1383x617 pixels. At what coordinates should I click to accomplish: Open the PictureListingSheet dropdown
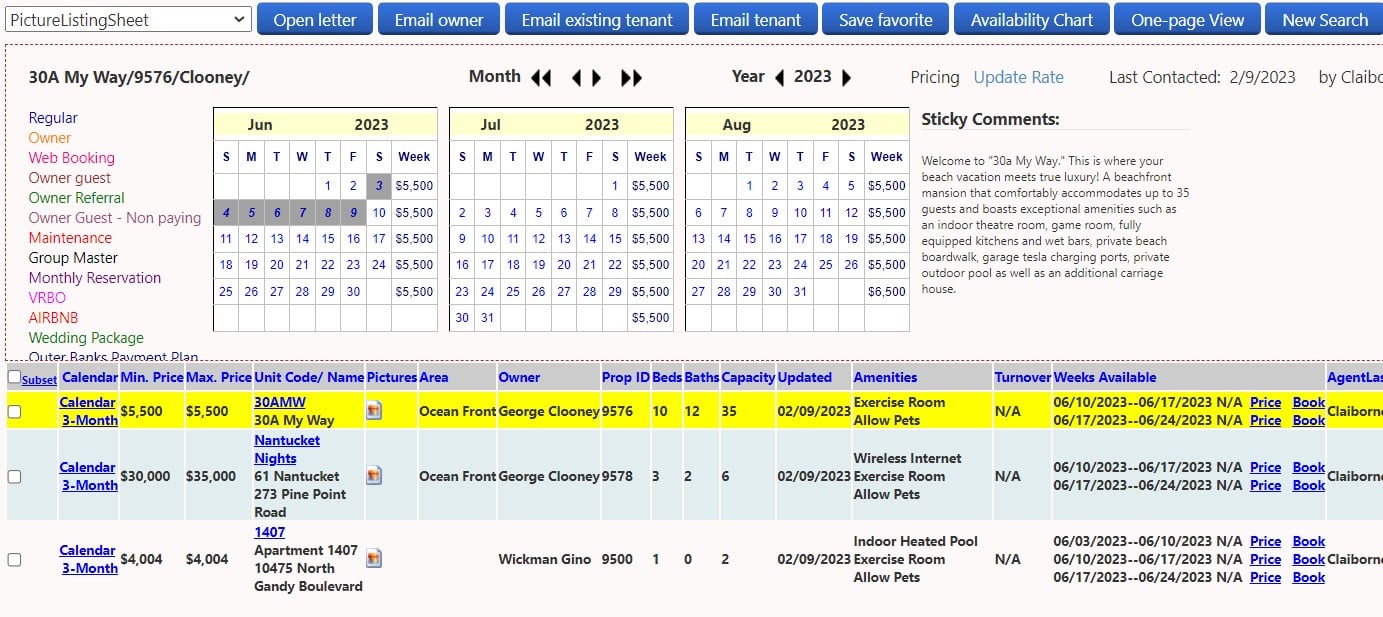pos(127,19)
